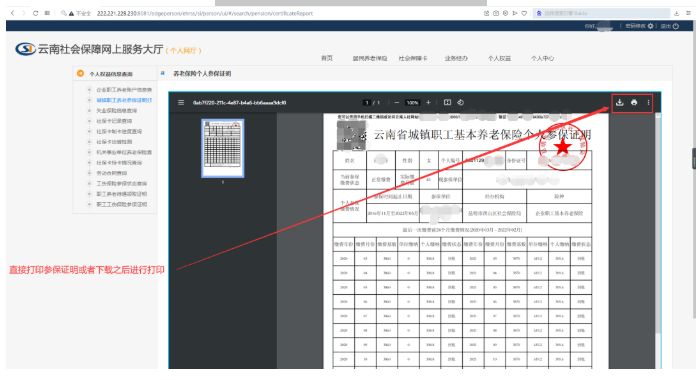Print the PDF using printer icon

[x=634, y=102]
